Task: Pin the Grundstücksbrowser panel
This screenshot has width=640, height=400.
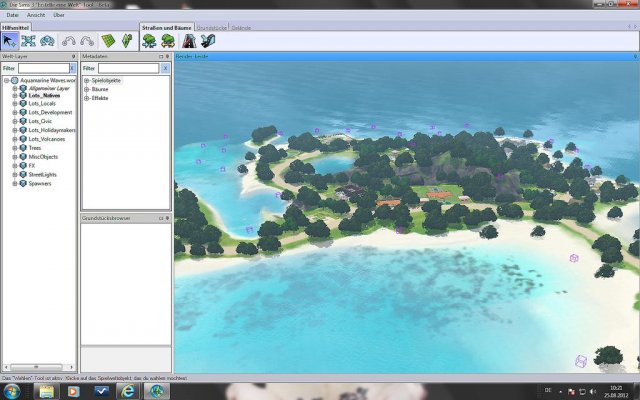Action: pyautogui.click(x=167, y=218)
